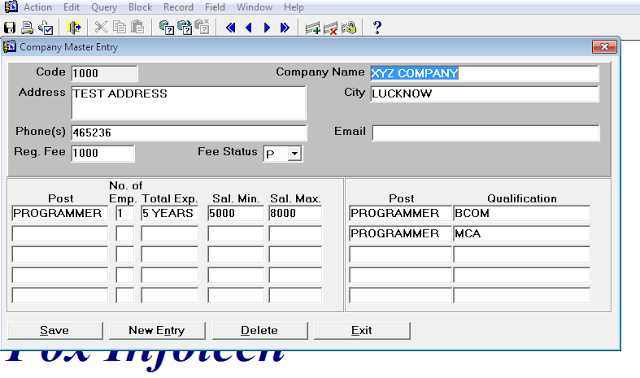This screenshot has width=640, height=378.
Task: Click the Insert Record icon with green plus
Action: tap(313, 28)
